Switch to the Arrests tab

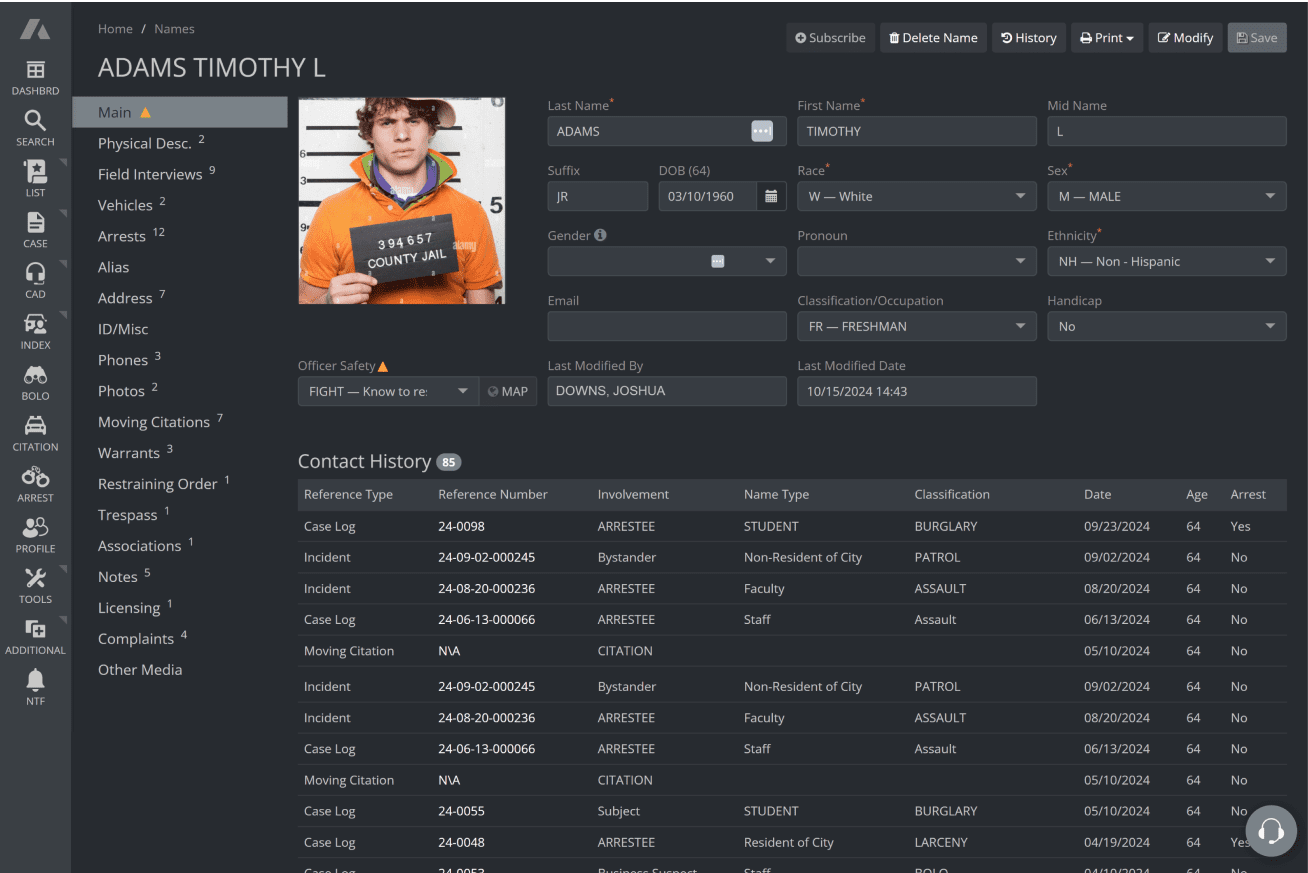click(x=122, y=237)
